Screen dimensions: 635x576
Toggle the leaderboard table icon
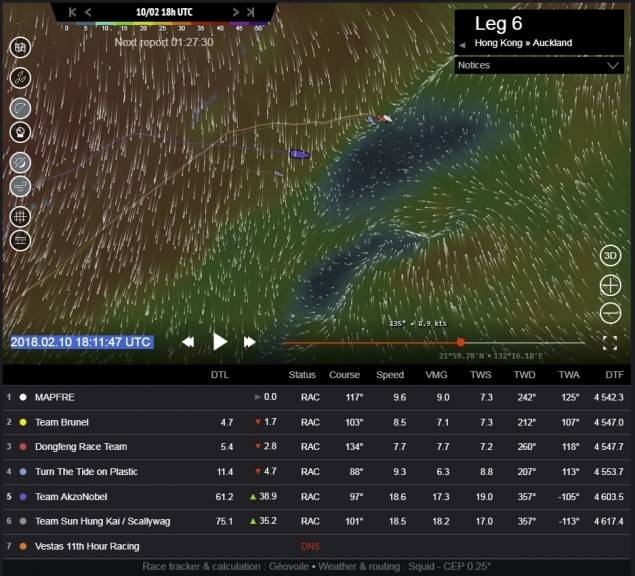point(20,241)
